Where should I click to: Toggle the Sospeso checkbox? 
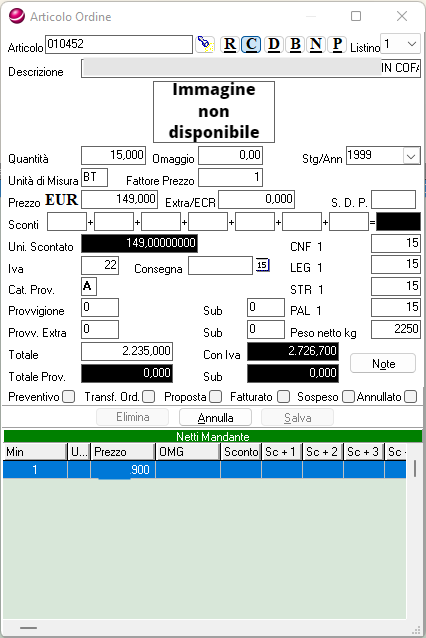coord(348,396)
